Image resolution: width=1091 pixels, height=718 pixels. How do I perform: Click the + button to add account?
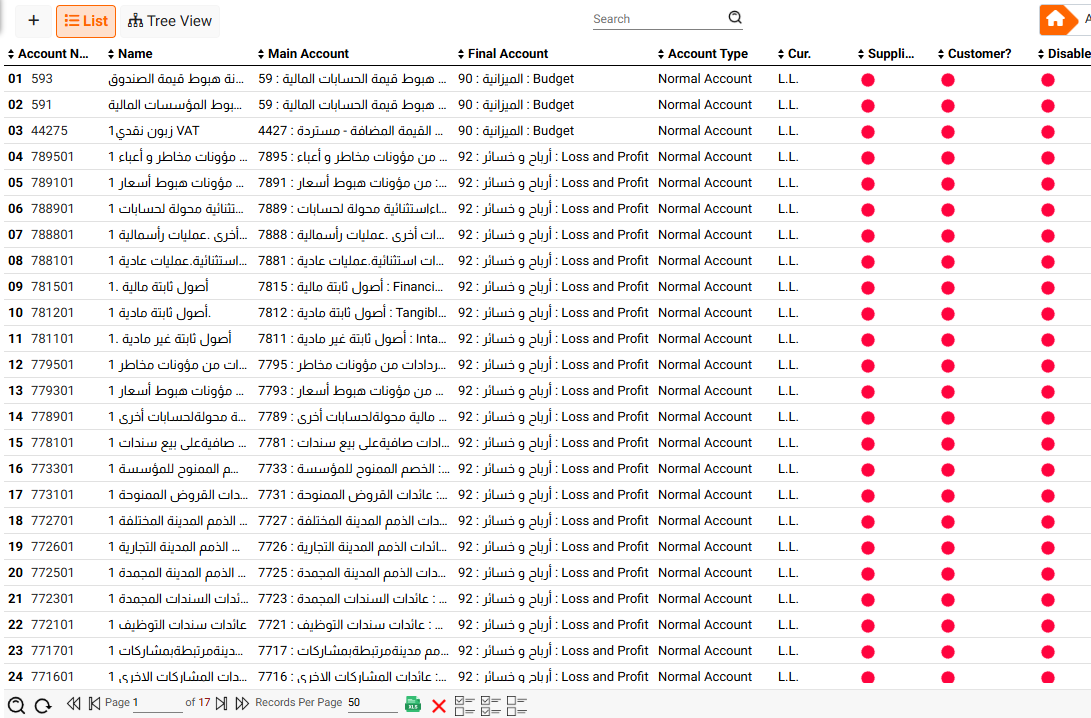click(33, 20)
